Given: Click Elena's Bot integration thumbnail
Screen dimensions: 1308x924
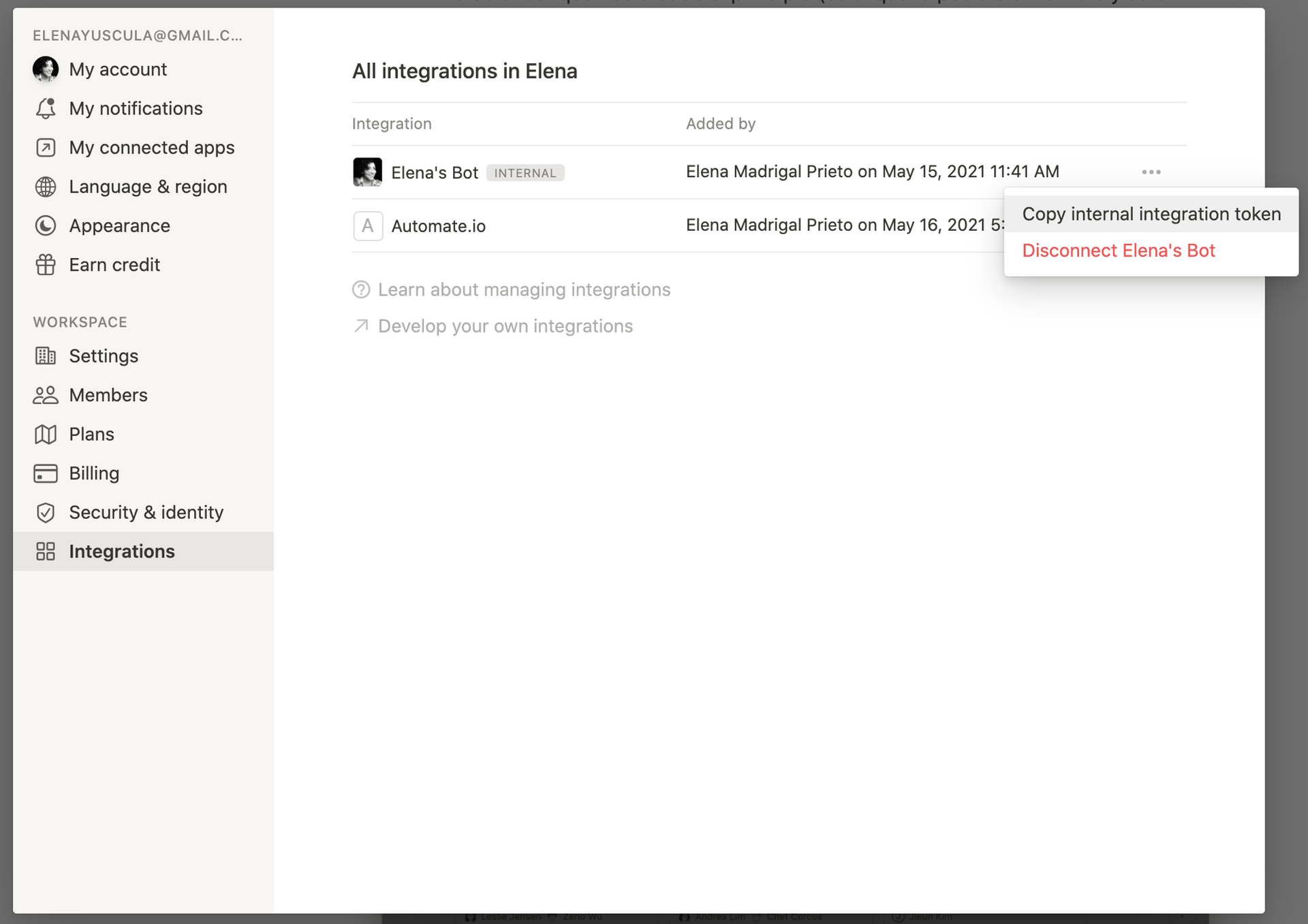Looking at the screenshot, I should coord(367,172).
